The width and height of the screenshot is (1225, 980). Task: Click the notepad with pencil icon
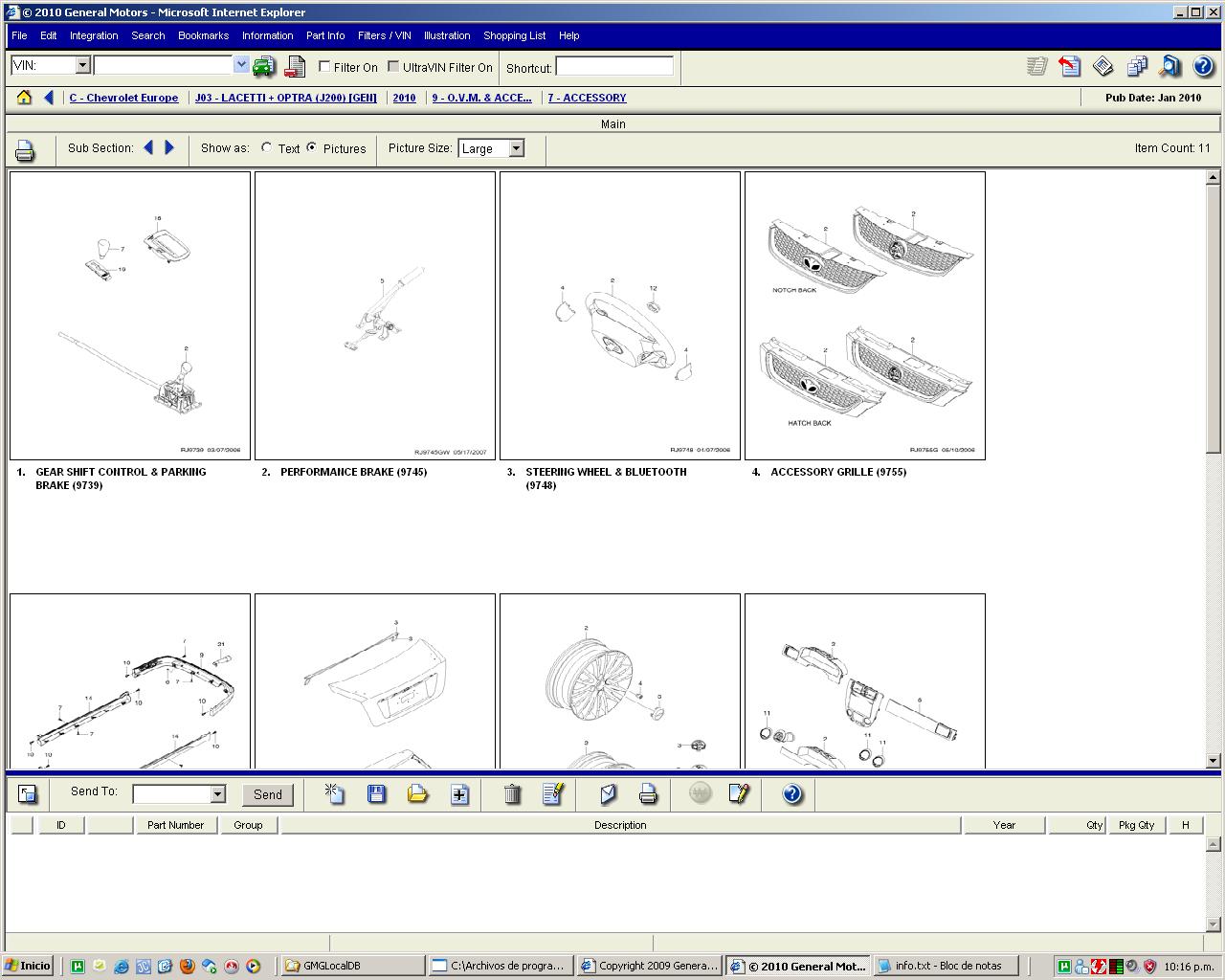pos(739,793)
